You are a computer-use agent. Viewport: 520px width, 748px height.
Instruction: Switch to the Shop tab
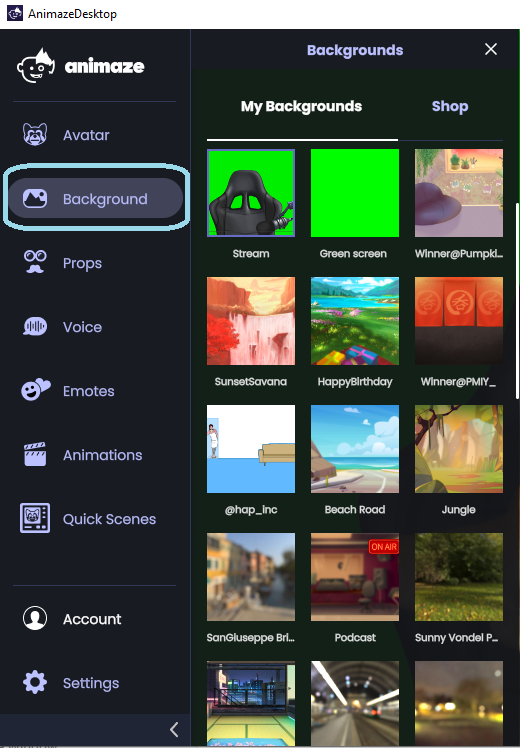[x=450, y=106]
